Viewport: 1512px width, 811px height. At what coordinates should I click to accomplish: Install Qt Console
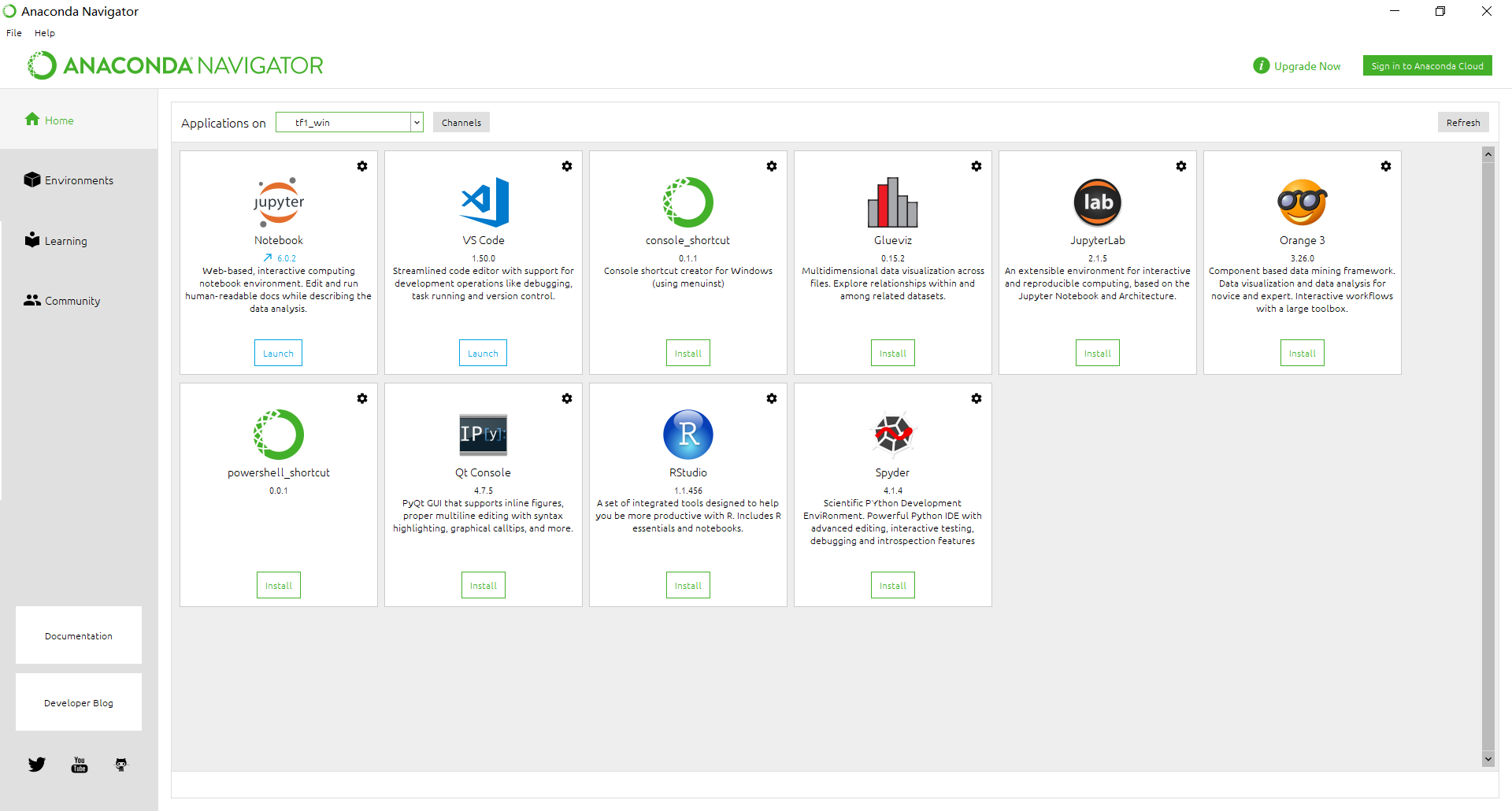click(x=484, y=586)
